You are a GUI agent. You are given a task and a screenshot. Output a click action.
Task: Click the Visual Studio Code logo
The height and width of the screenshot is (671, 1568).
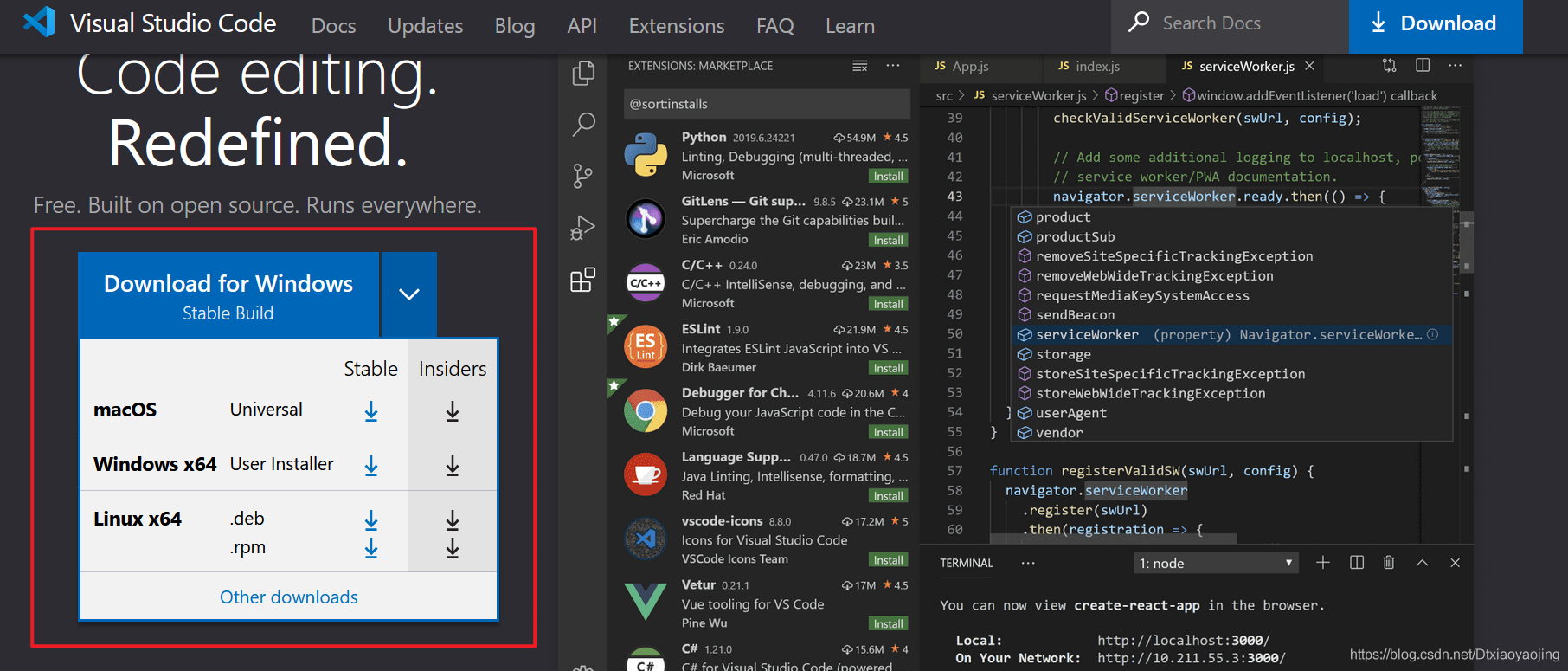tap(39, 22)
